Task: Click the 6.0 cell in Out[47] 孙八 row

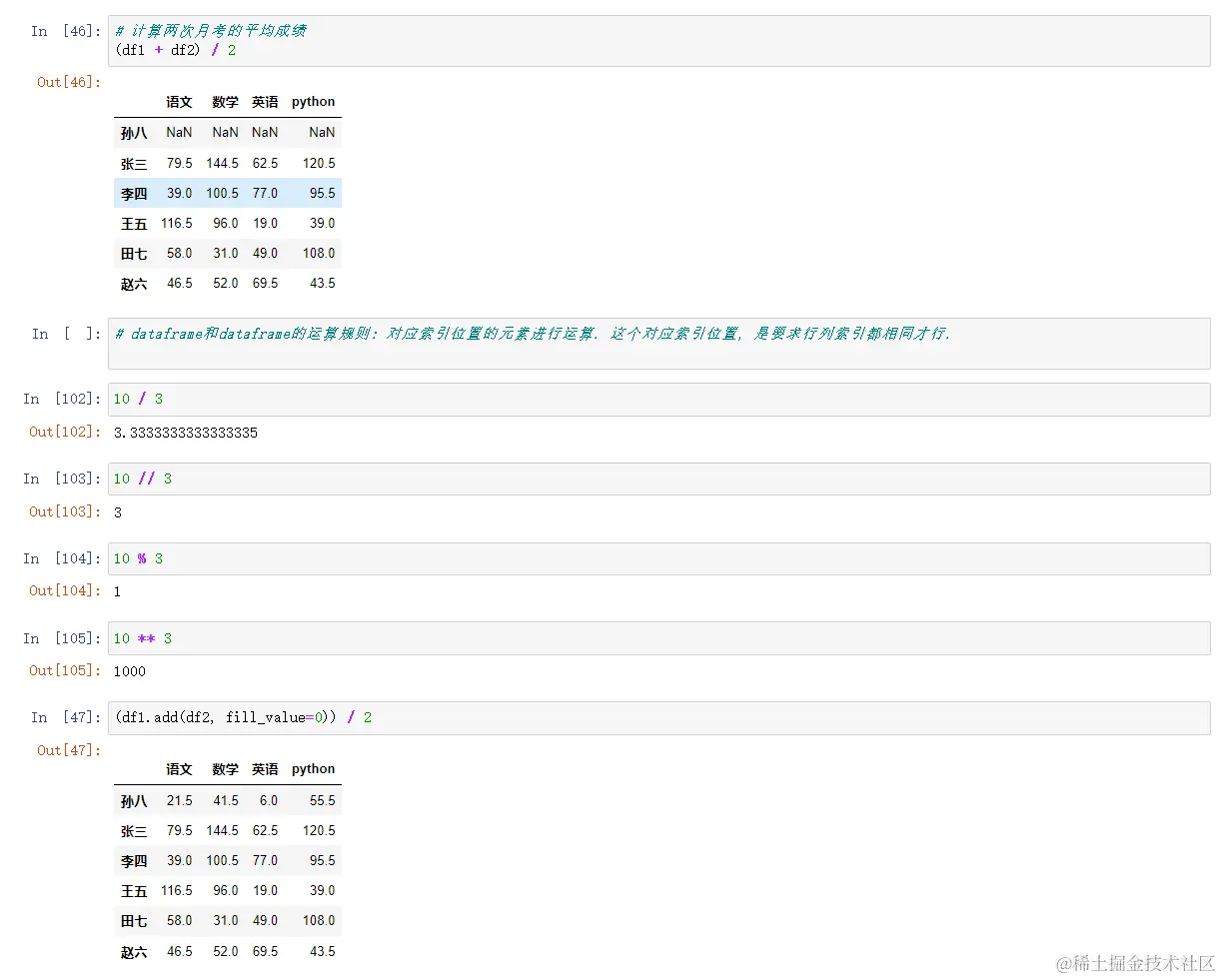Action: click(269, 800)
